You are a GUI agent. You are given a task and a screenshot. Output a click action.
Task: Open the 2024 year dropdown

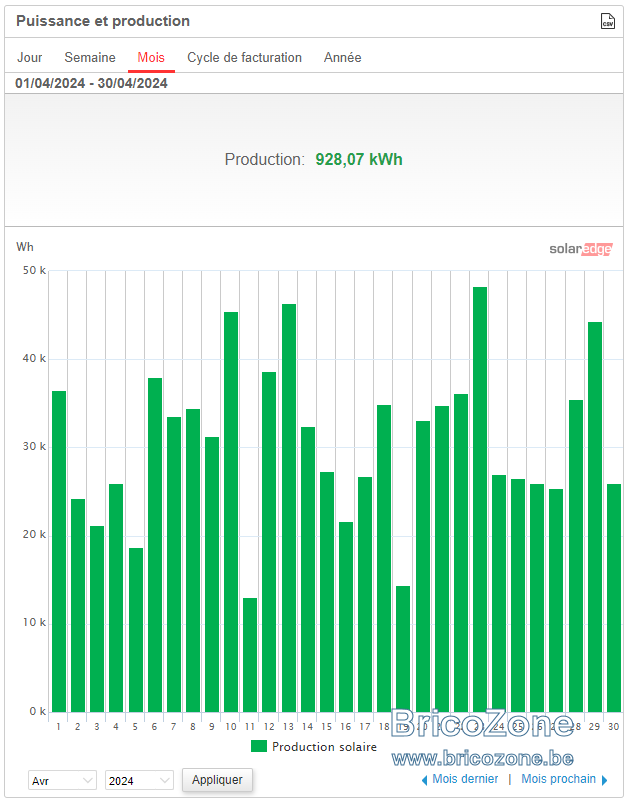139,781
